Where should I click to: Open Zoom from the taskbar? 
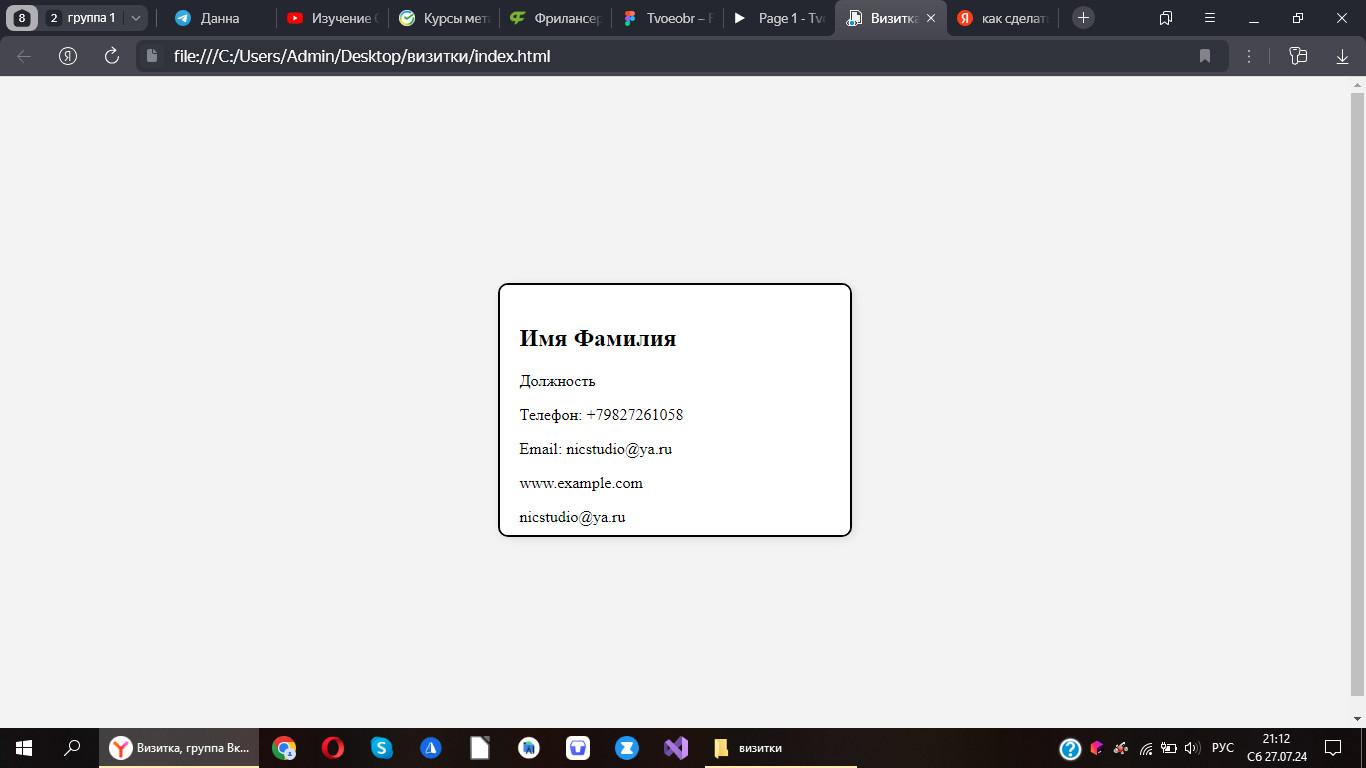(627, 748)
